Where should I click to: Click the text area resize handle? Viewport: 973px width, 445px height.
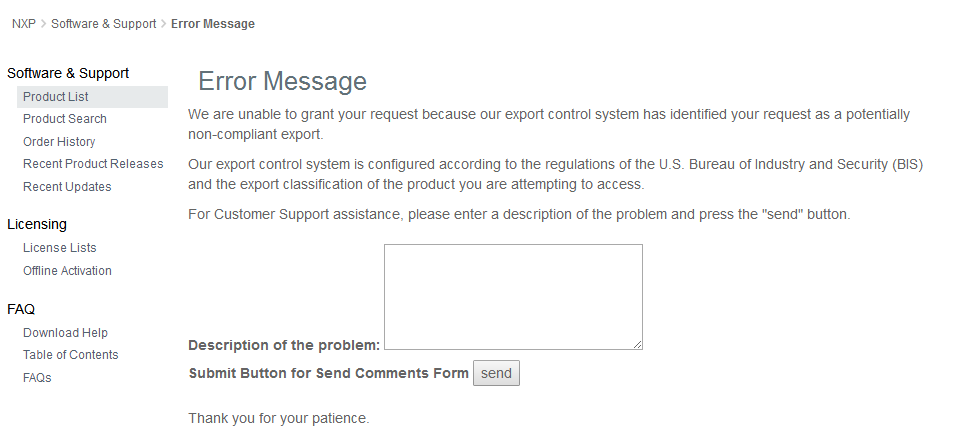[637, 344]
